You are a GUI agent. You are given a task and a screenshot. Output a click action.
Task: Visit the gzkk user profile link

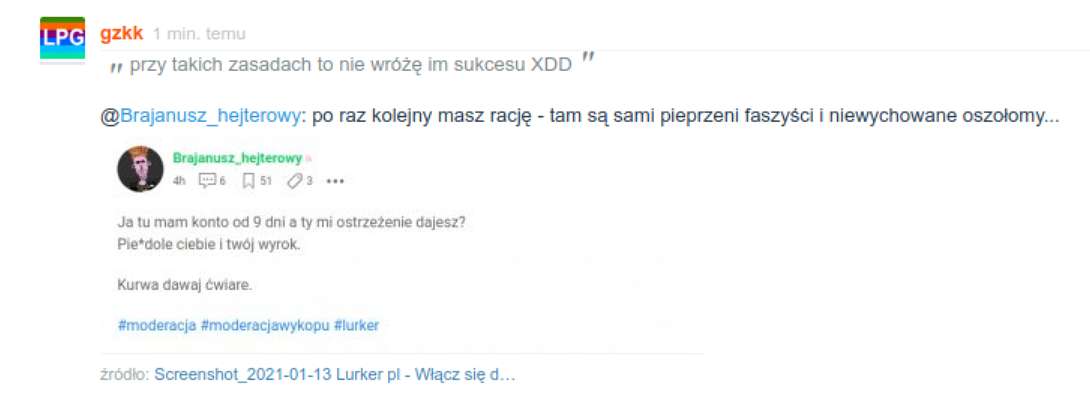point(122,33)
